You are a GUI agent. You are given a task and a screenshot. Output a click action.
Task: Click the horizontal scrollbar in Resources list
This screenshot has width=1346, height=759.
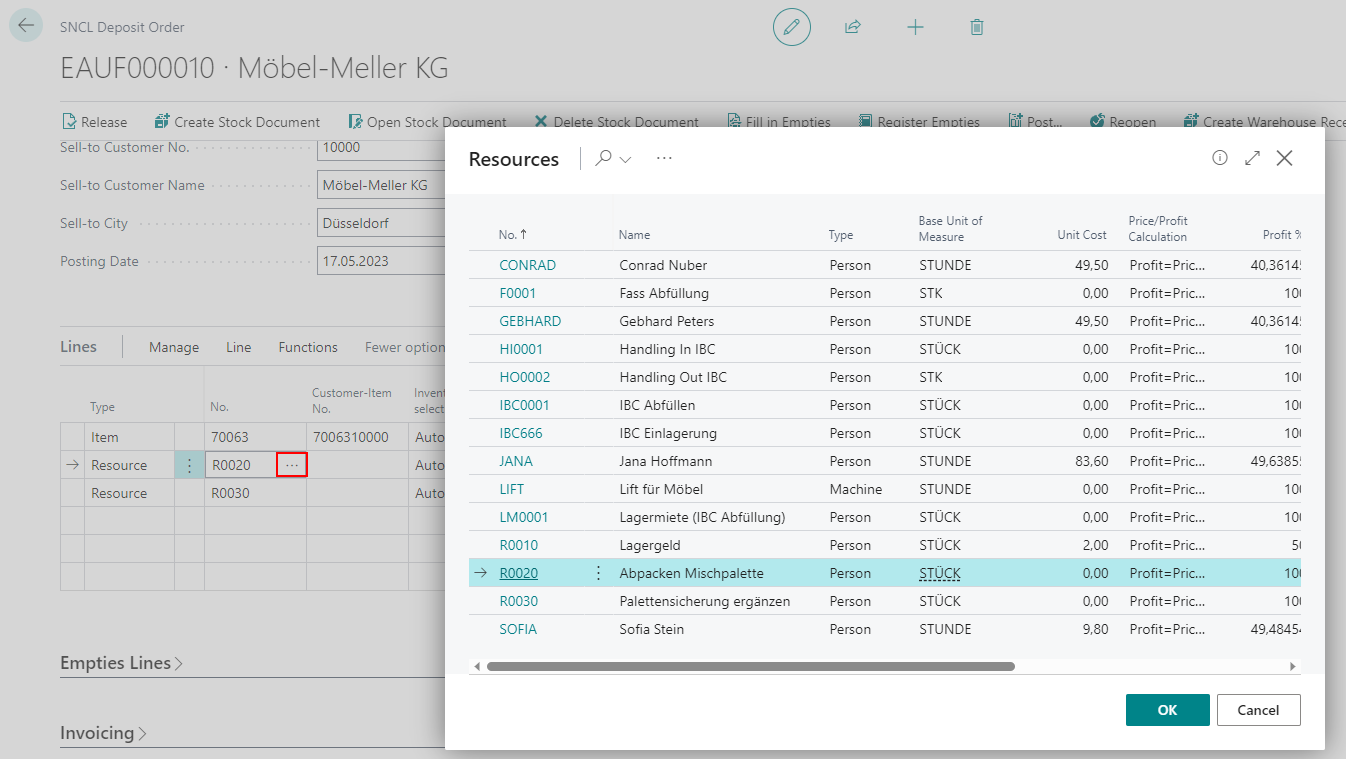750,666
